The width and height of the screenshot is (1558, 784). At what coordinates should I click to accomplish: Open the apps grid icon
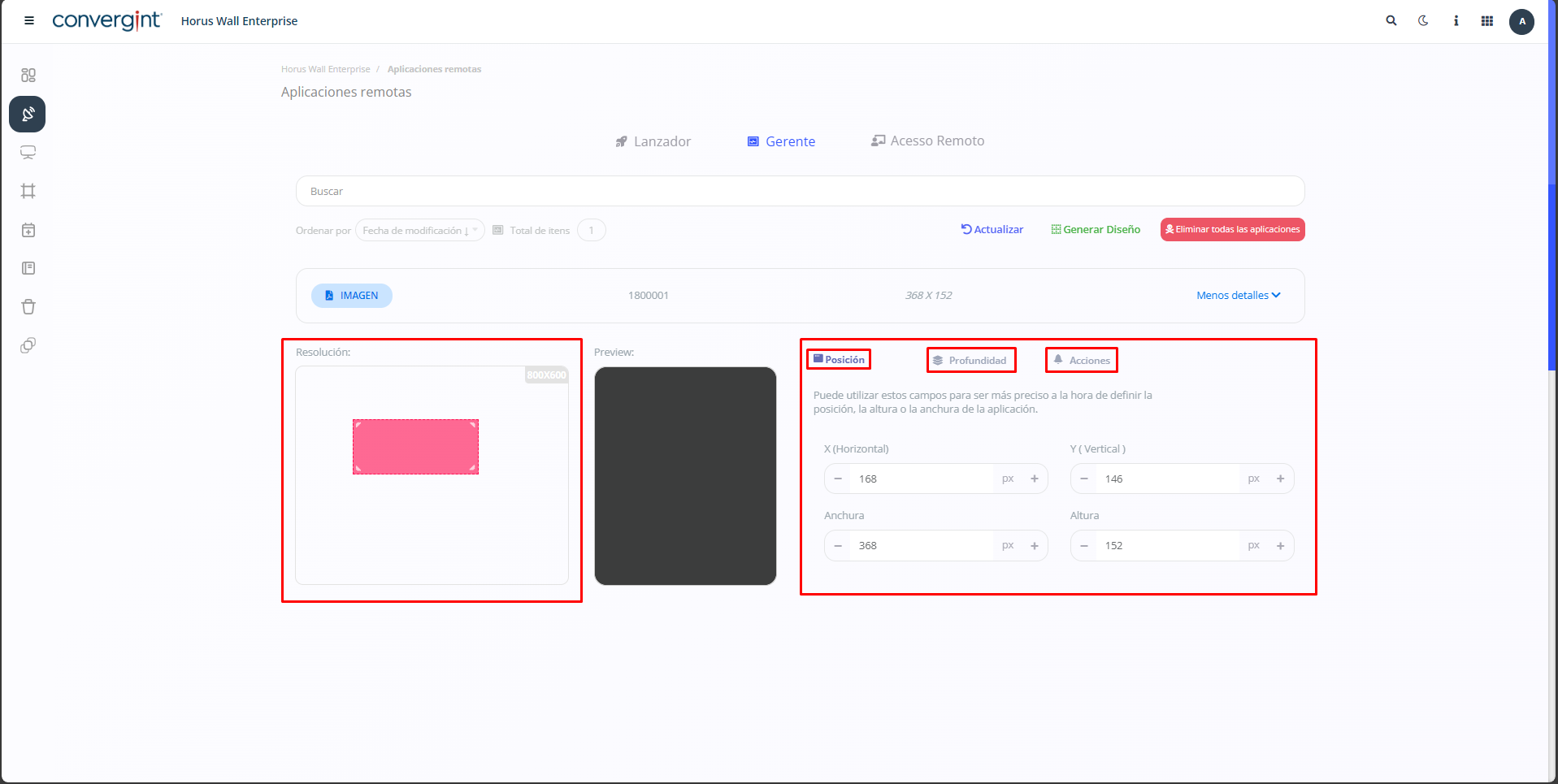(1487, 21)
